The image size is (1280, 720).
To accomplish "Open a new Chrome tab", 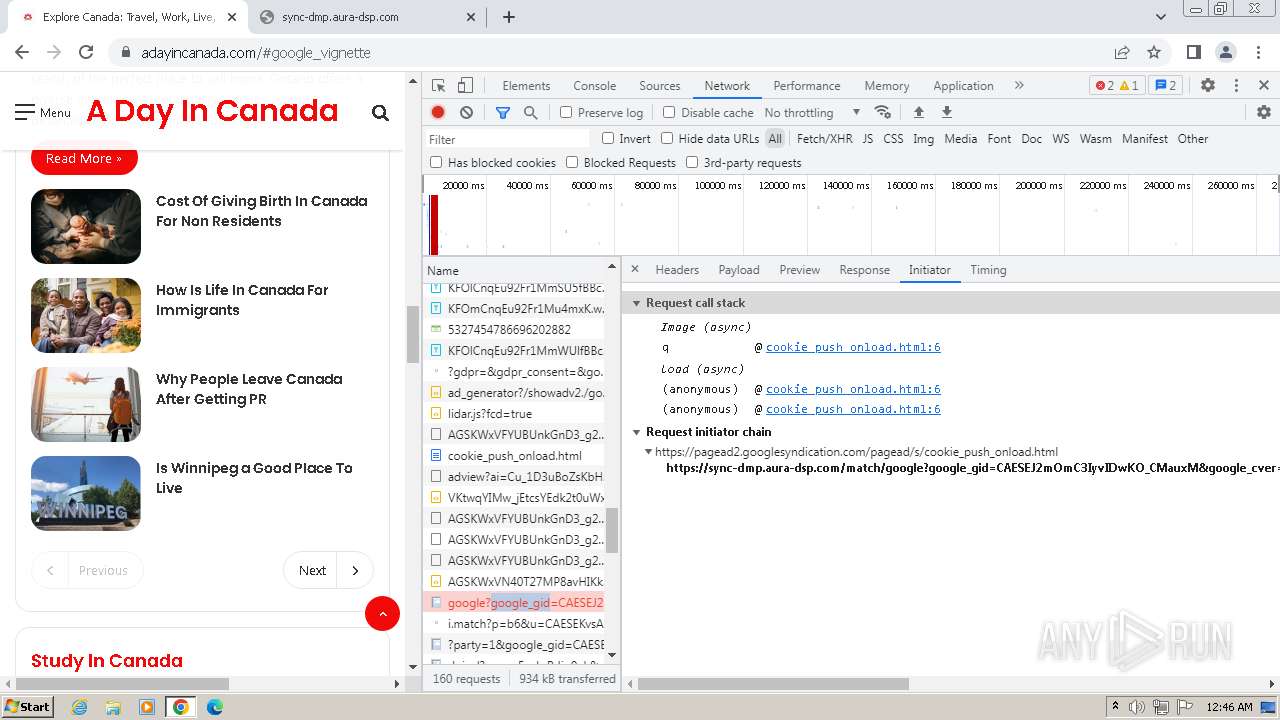I will (x=508, y=17).
